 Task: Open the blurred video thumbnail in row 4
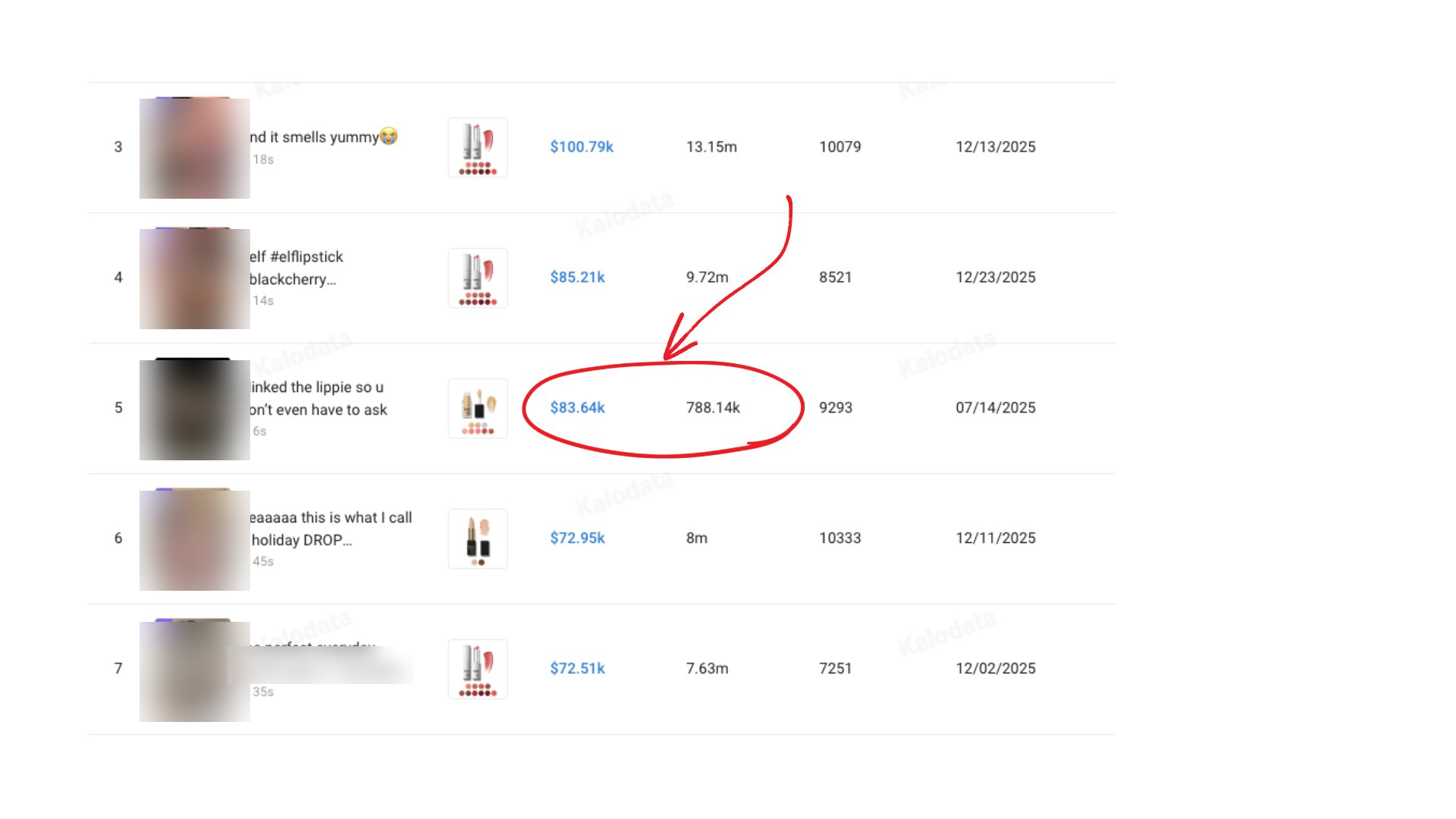(195, 278)
